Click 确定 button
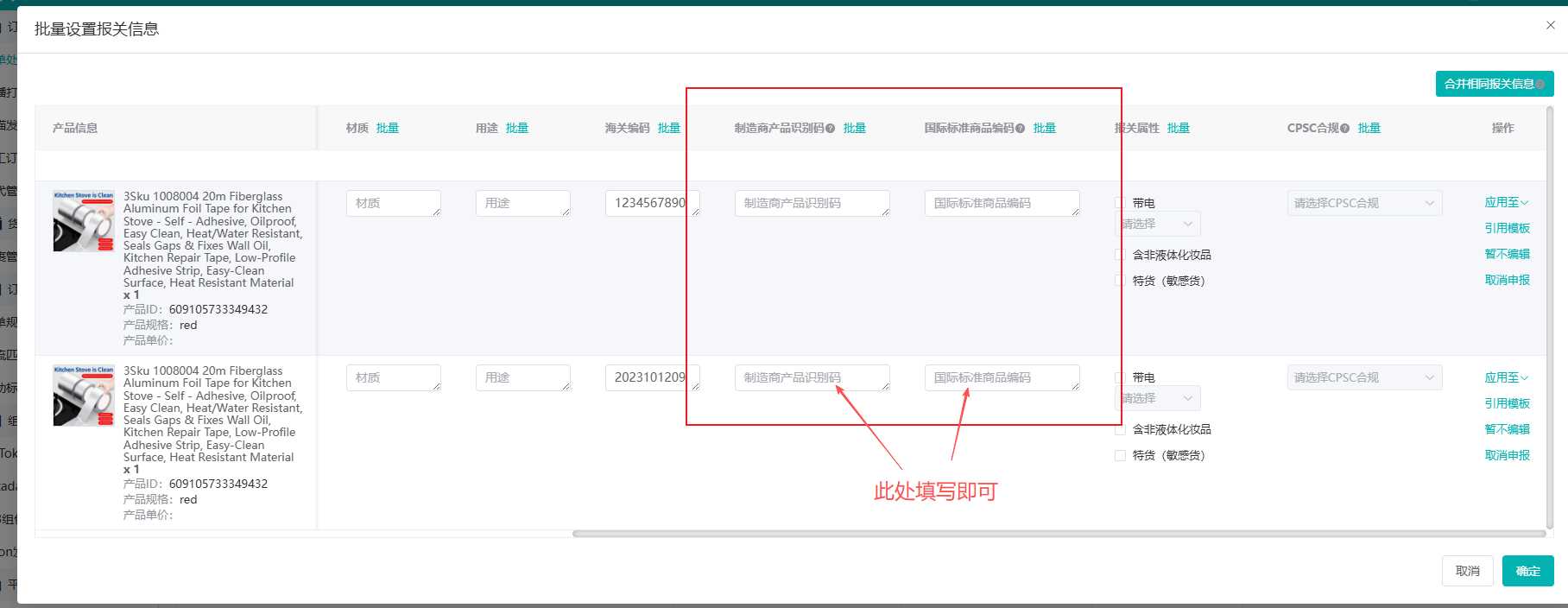The height and width of the screenshot is (608, 1568). [x=1528, y=571]
